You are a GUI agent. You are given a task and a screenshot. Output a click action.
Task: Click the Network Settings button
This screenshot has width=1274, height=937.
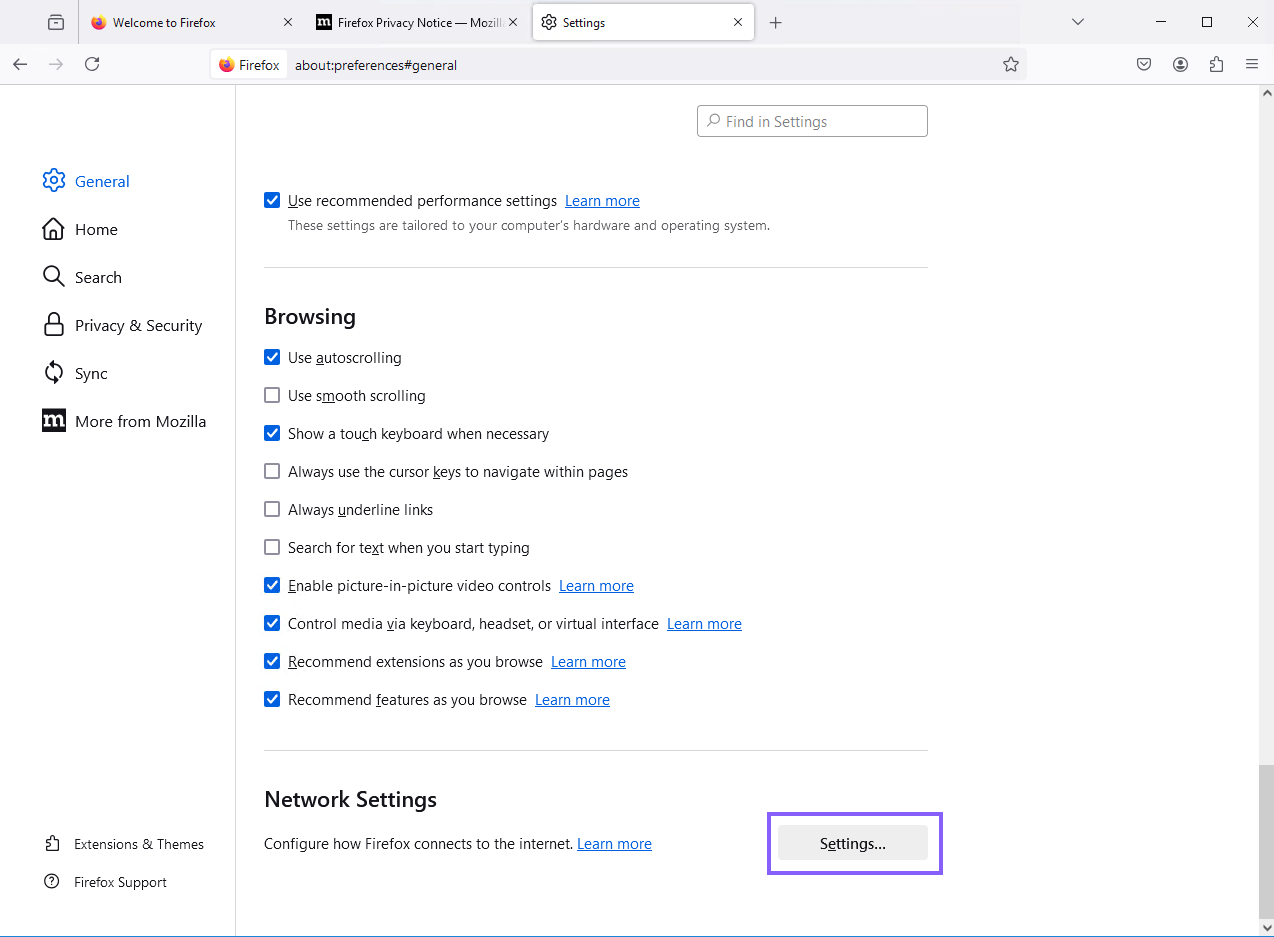click(853, 843)
